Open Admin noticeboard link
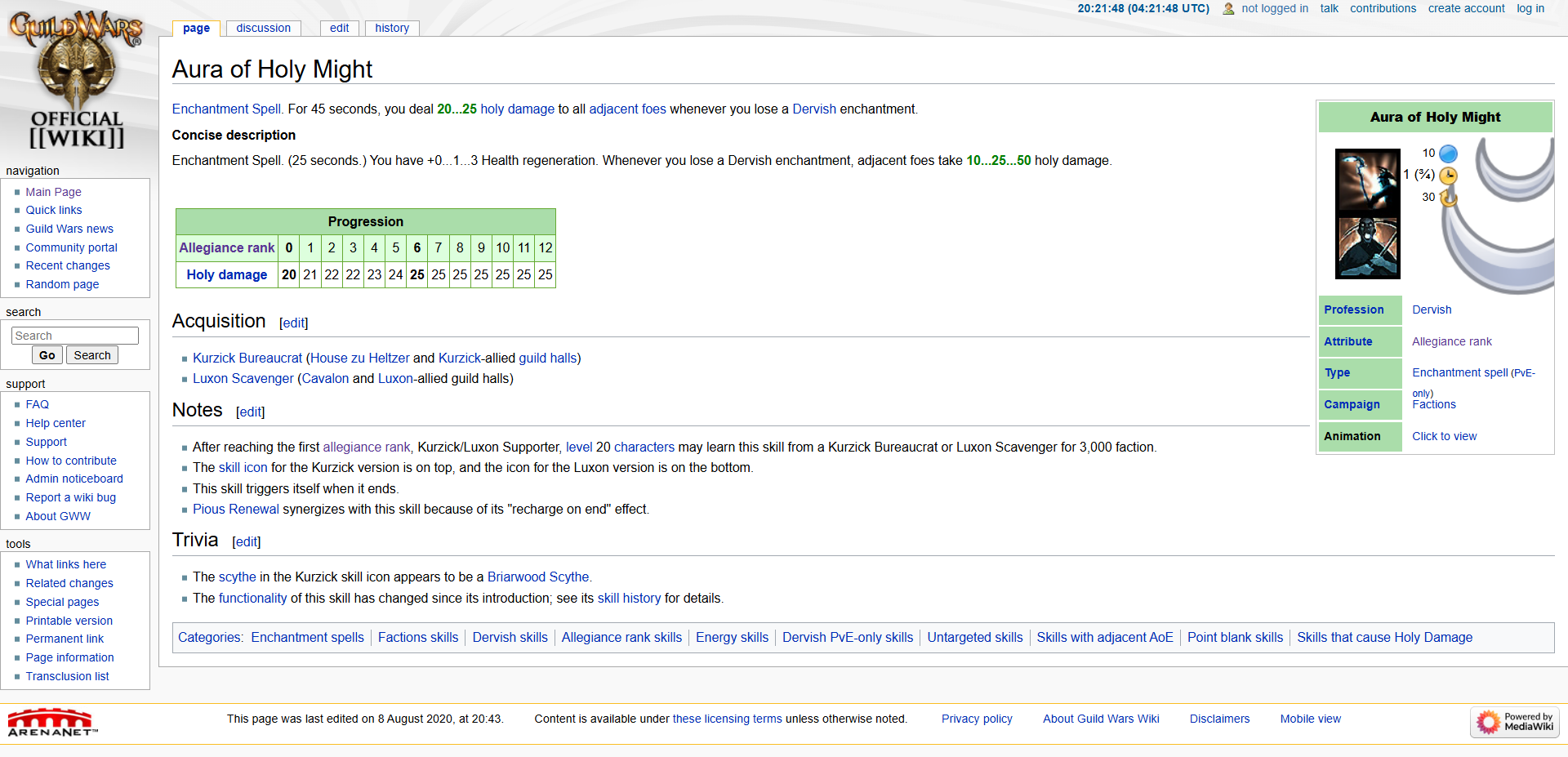Viewport: 1568px width, 757px height. tap(74, 479)
